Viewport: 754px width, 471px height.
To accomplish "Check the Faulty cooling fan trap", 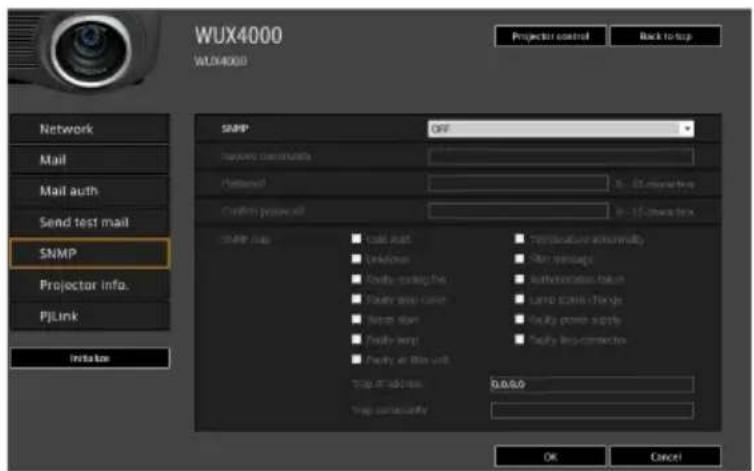I will click(356, 279).
